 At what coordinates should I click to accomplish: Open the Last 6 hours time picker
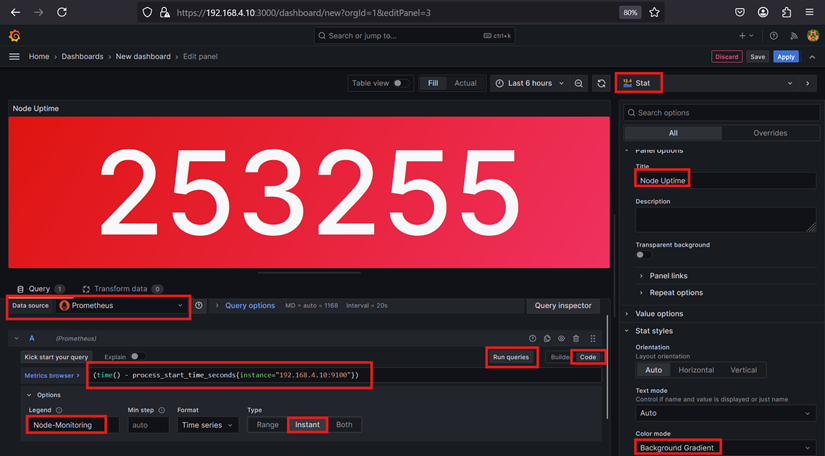530,83
